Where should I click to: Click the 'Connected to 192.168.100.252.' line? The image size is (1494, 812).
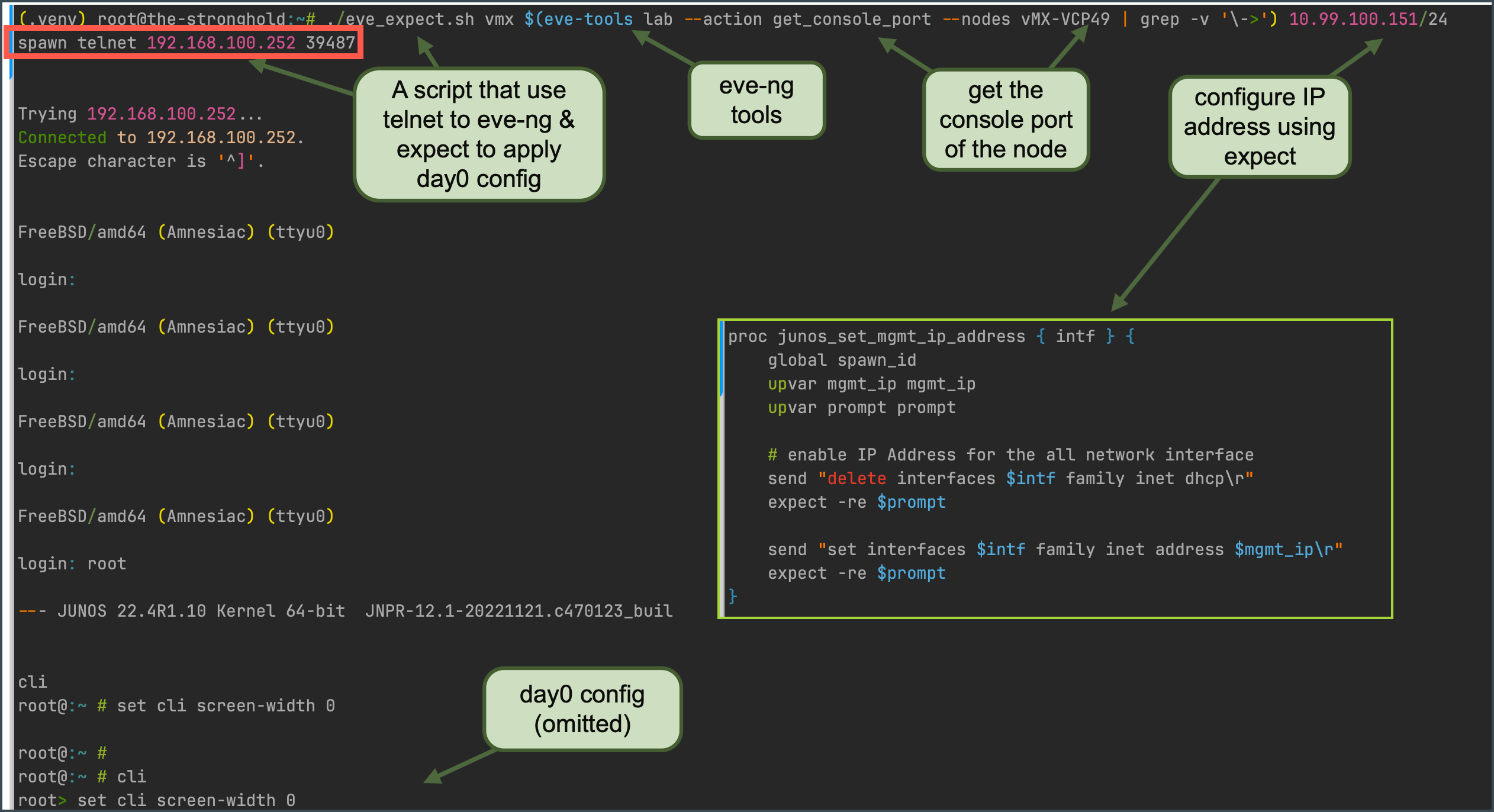[160, 137]
